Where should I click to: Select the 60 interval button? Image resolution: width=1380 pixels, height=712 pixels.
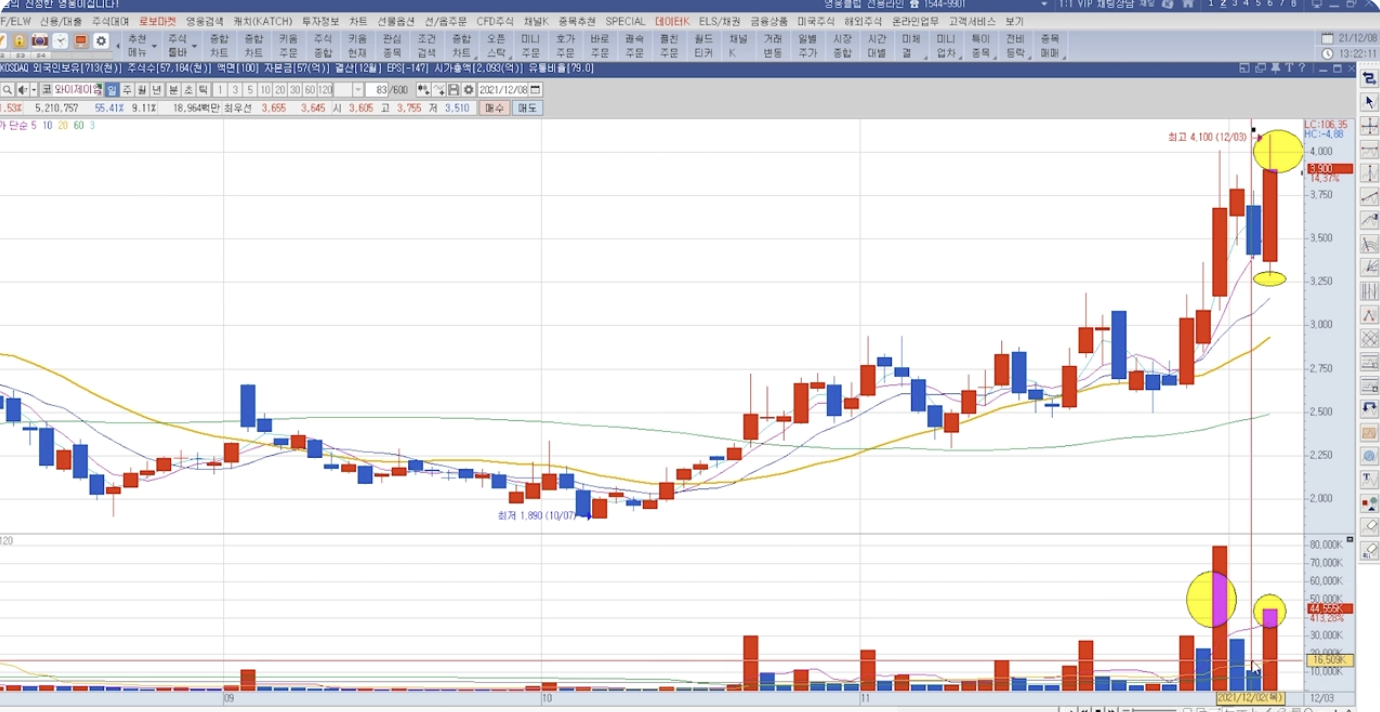click(310, 90)
